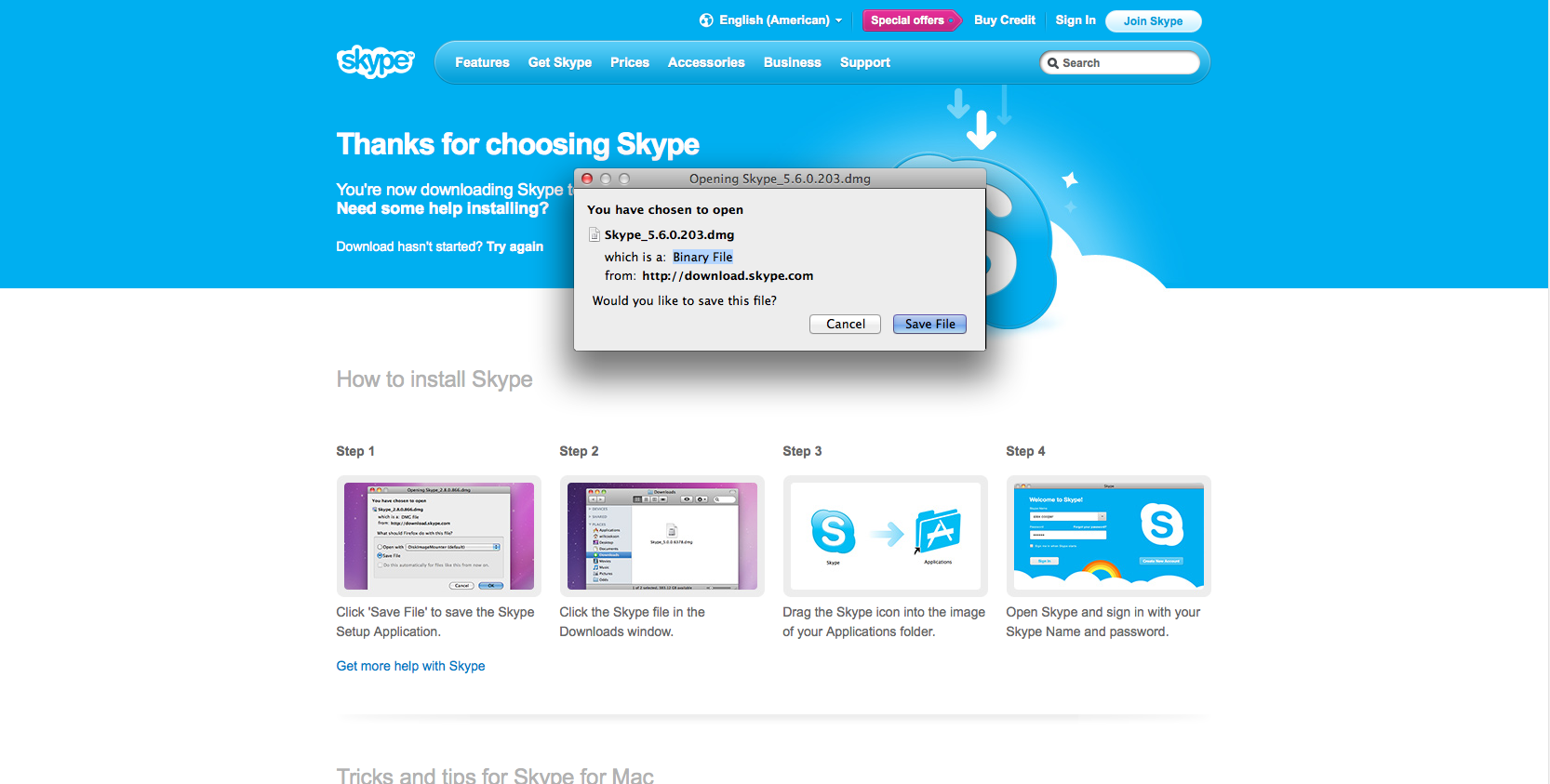Click the dmg file icon in dialog

595,235
